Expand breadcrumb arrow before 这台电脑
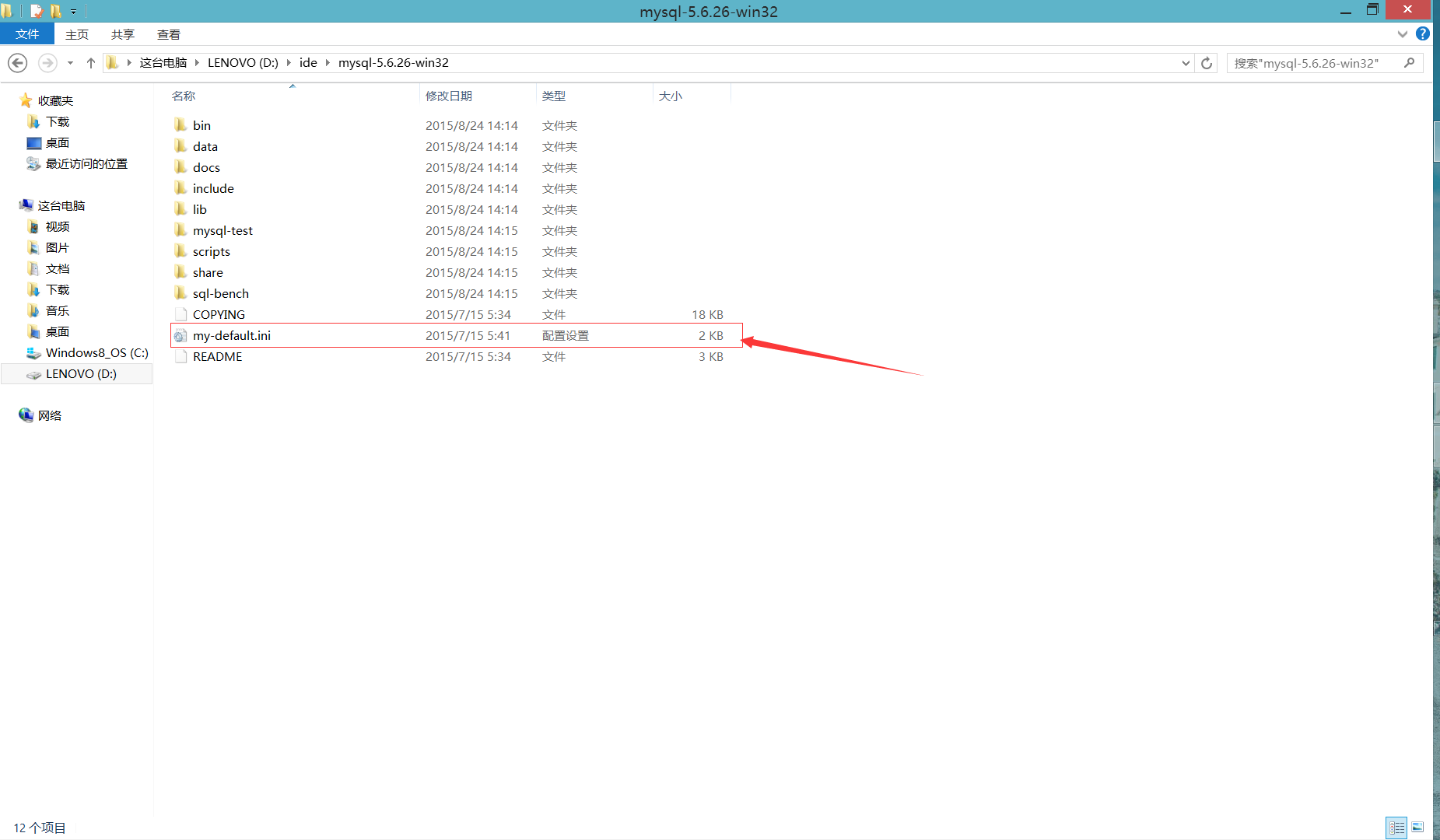 coord(129,62)
